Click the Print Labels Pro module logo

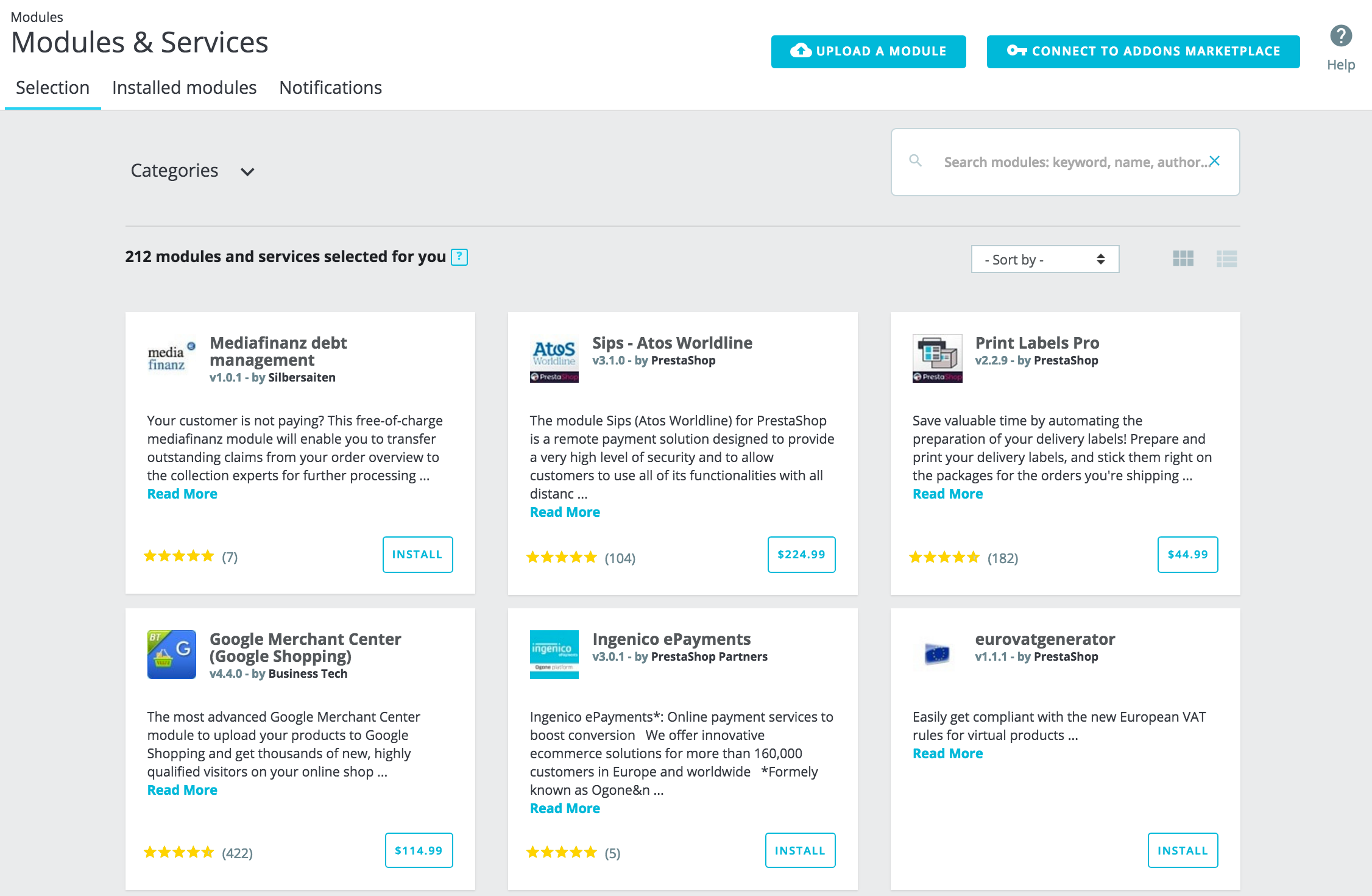pyautogui.click(x=937, y=358)
